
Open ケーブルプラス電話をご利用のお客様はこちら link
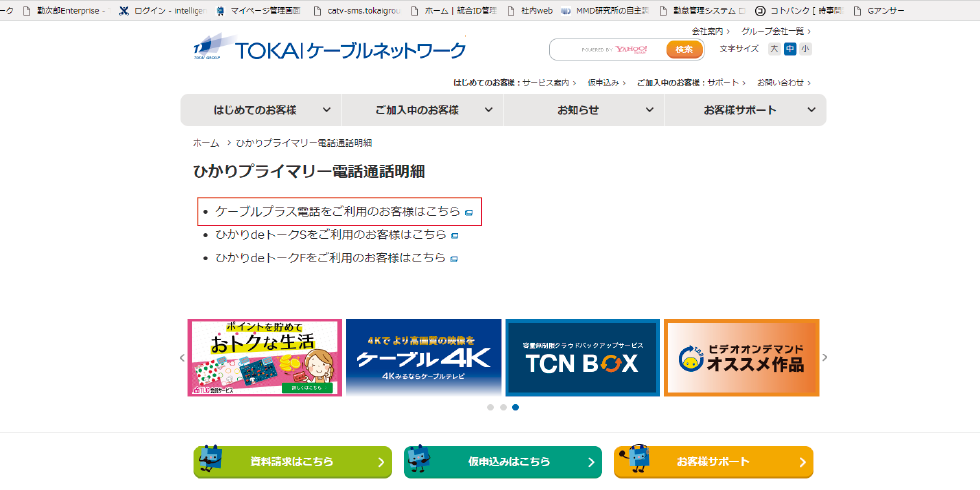point(338,212)
